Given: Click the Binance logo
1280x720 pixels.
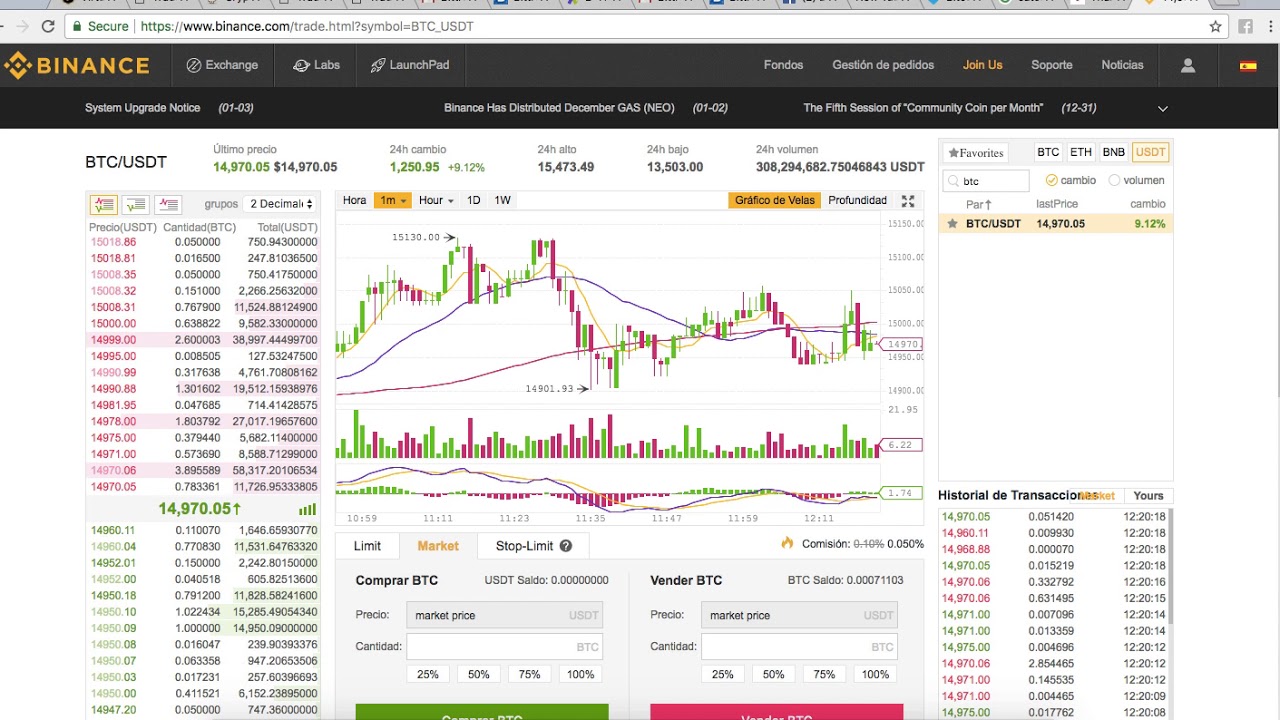Looking at the screenshot, I should [x=77, y=66].
